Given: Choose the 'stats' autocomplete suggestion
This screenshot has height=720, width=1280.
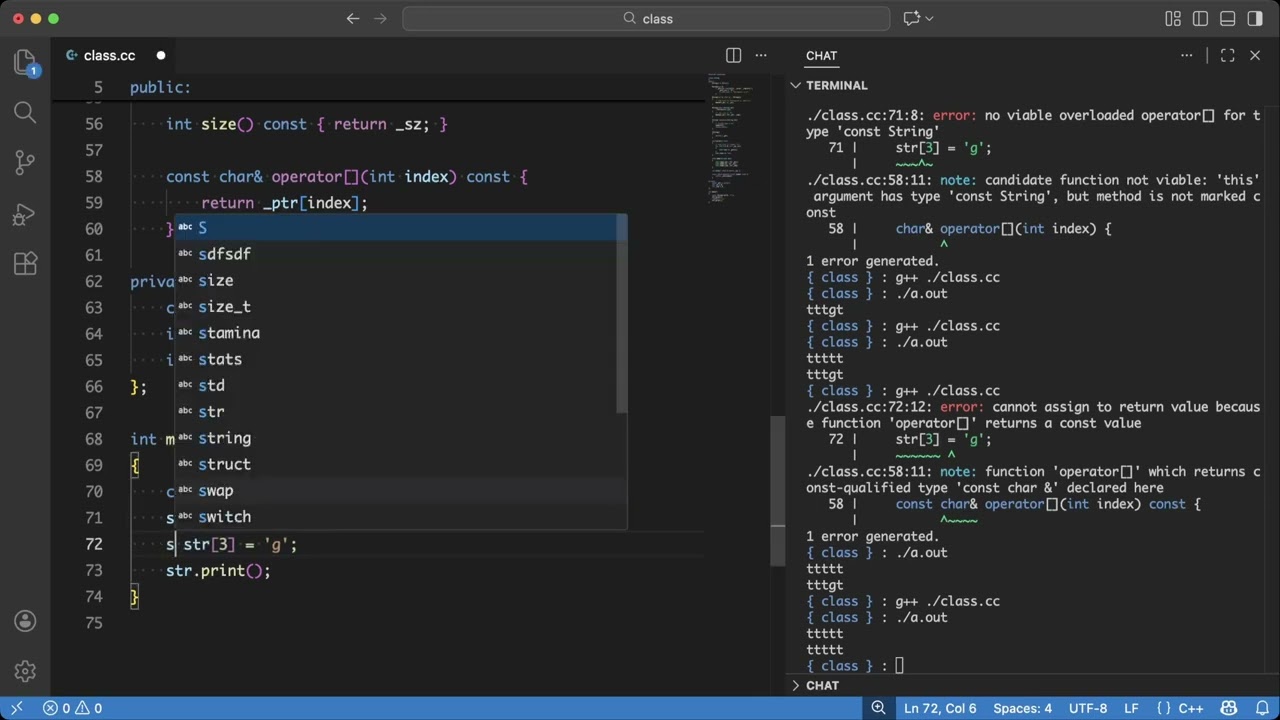Looking at the screenshot, I should click(401, 359).
